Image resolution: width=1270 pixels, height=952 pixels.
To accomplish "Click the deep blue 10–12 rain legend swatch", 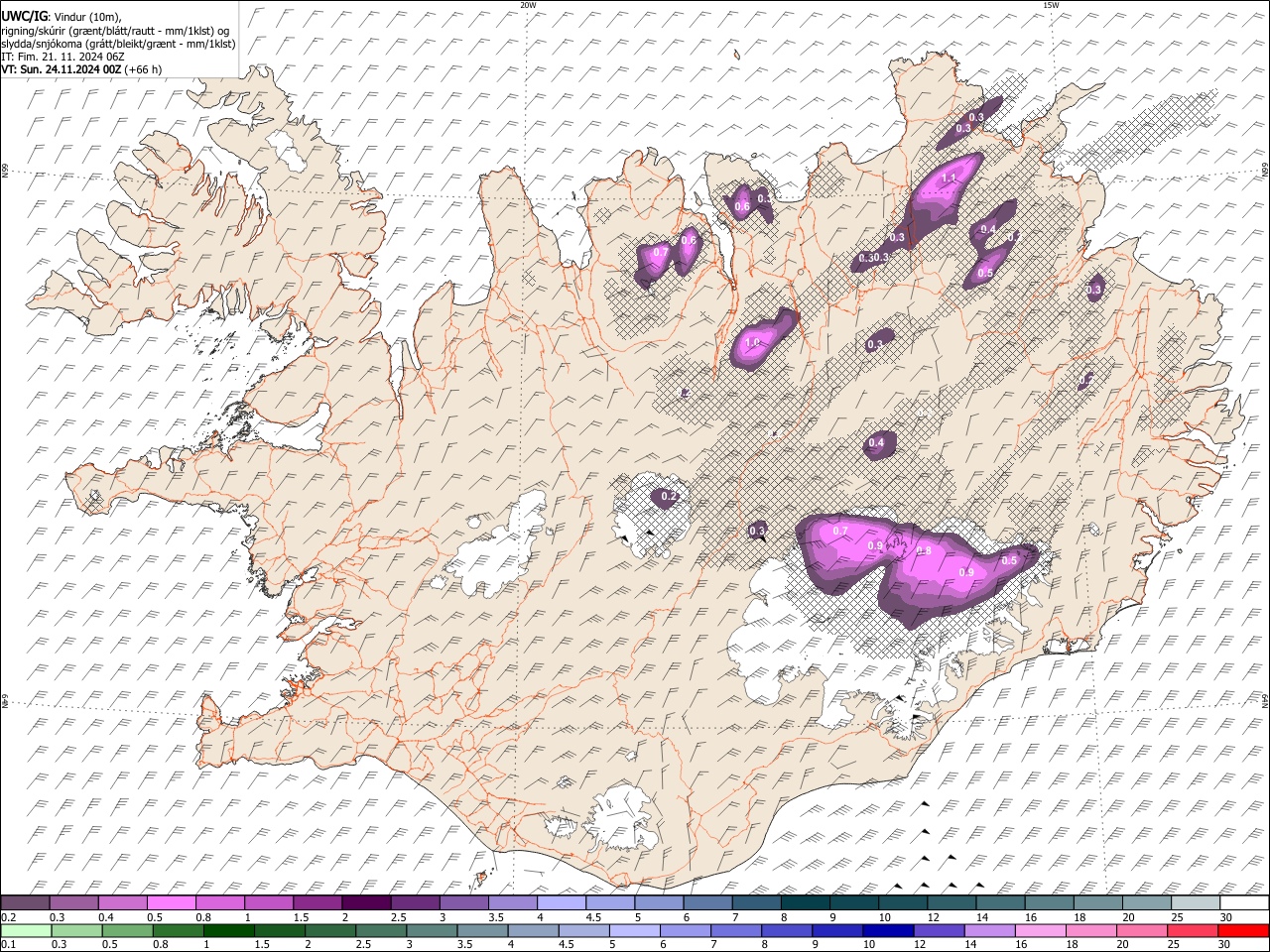I will coord(888,930).
